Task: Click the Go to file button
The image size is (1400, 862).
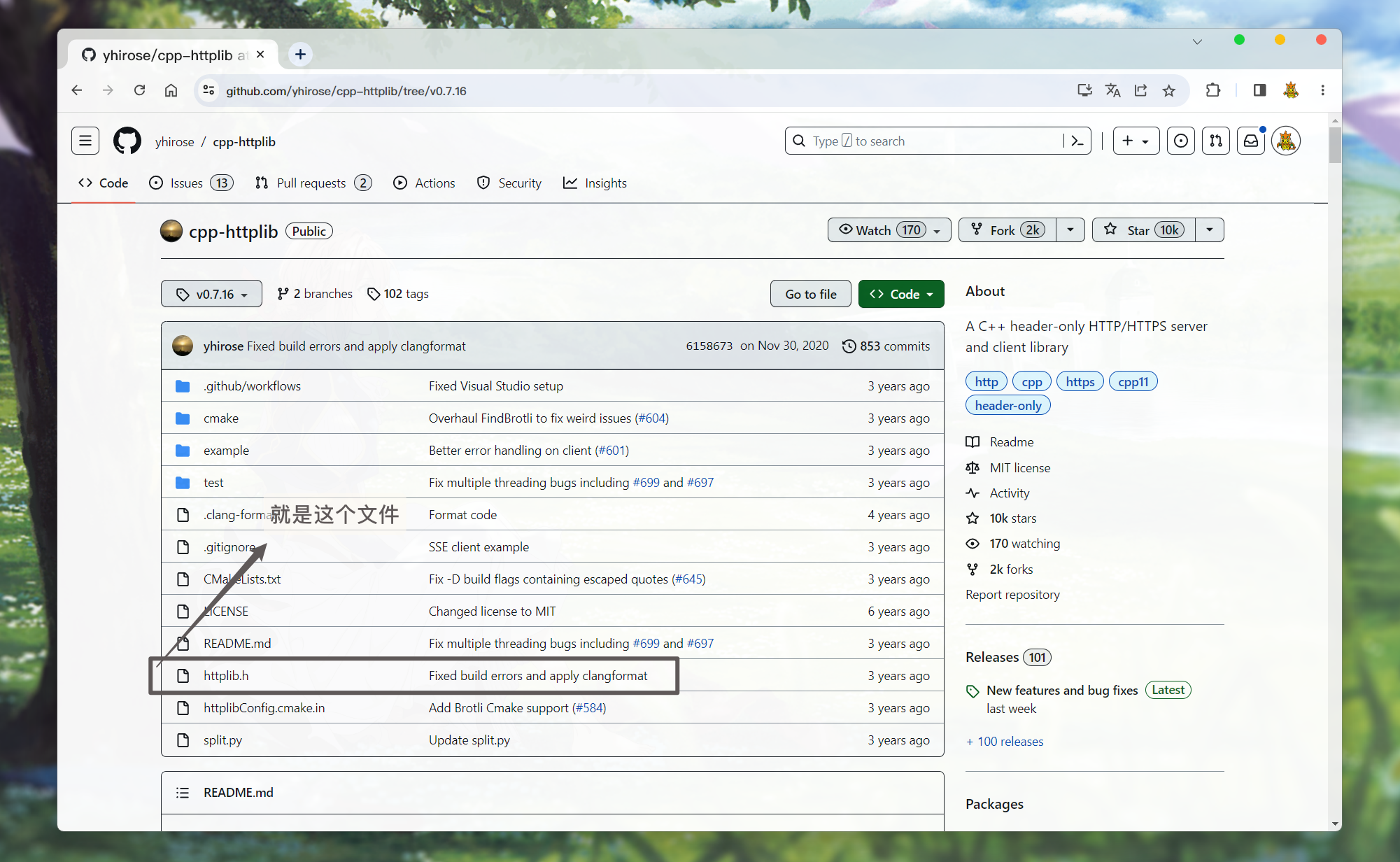Action: click(x=810, y=294)
